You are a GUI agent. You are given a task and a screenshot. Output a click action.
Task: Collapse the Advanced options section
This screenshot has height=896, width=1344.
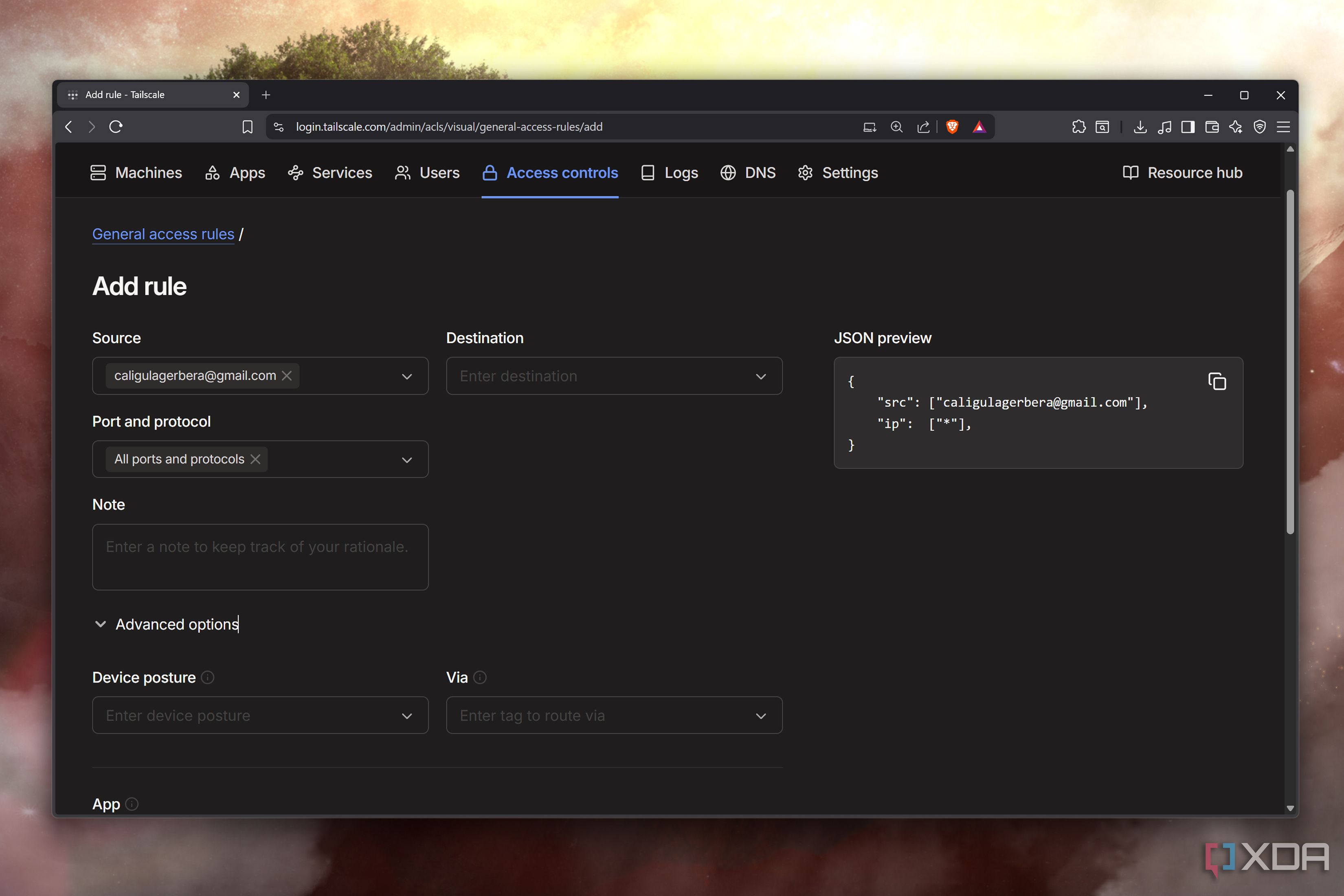click(x=166, y=624)
